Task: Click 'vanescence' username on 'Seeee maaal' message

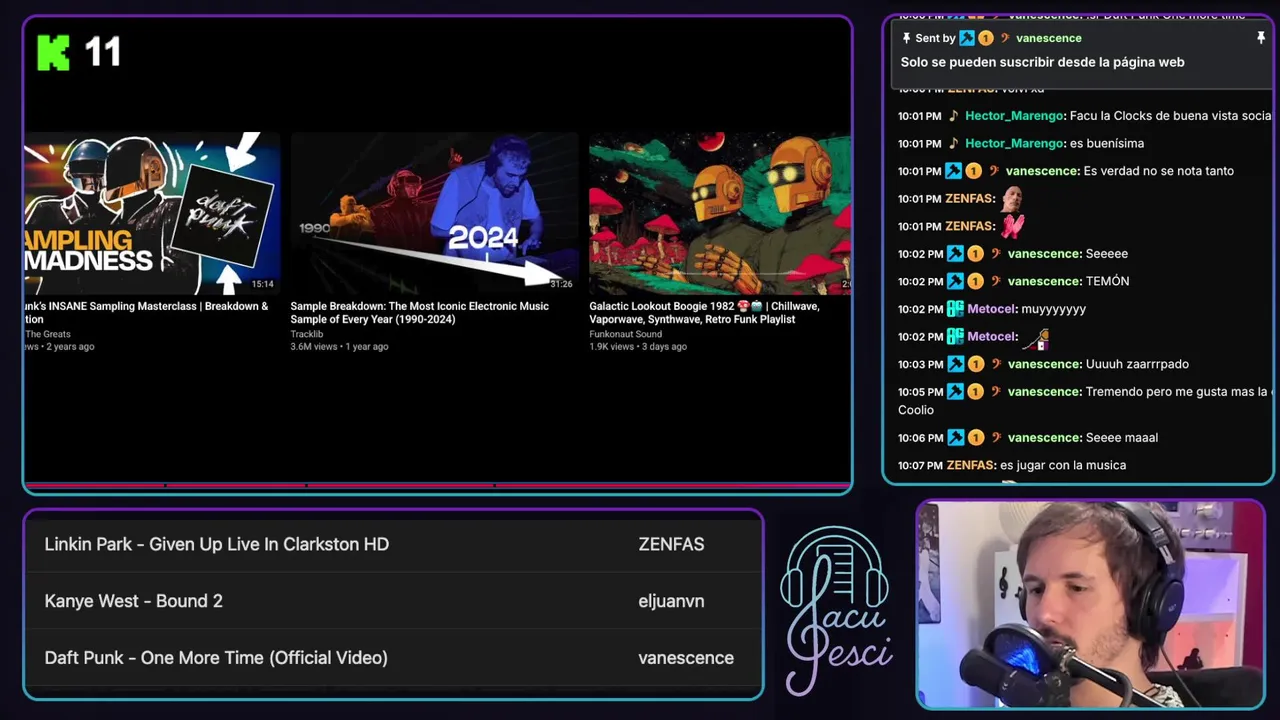Action: tap(1043, 438)
